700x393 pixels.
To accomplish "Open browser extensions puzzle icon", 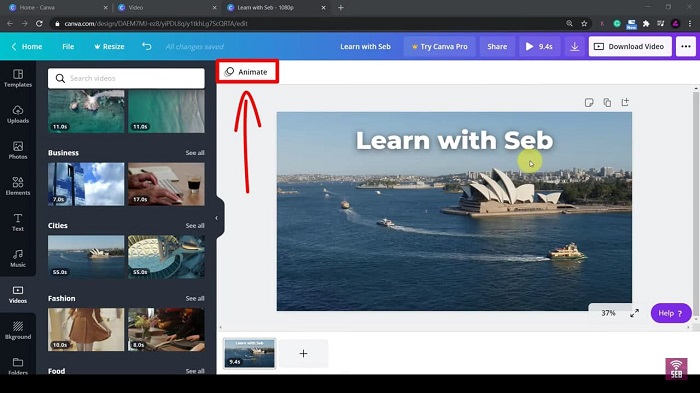I will (x=646, y=23).
